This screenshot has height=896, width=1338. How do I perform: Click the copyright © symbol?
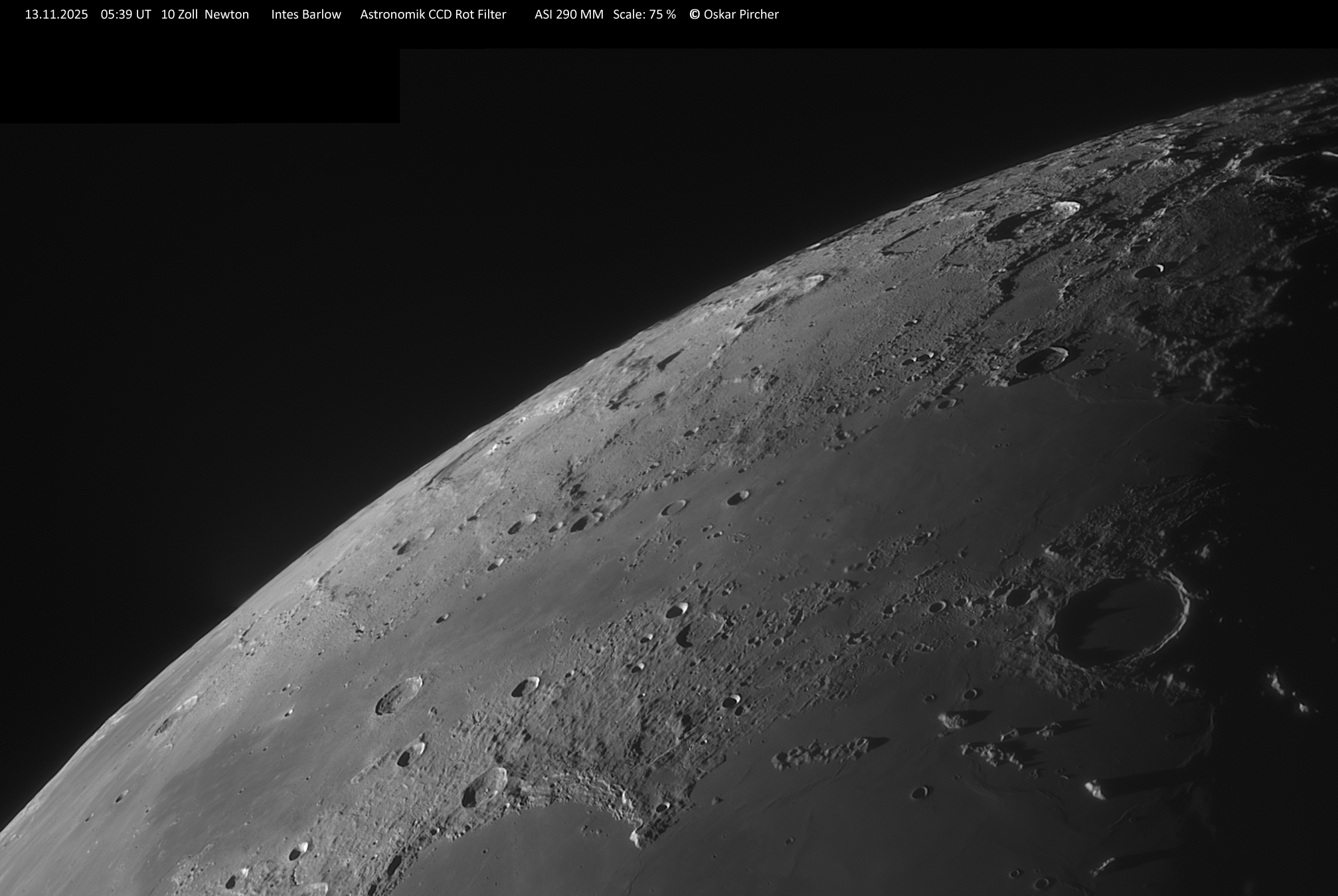[695, 15]
